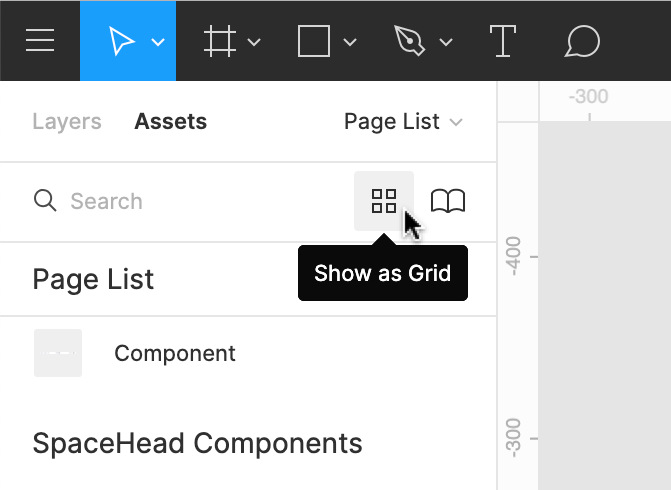Expand the shape tools chevron
Image resolution: width=671 pixels, height=490 pixels.
click(350, 42)
